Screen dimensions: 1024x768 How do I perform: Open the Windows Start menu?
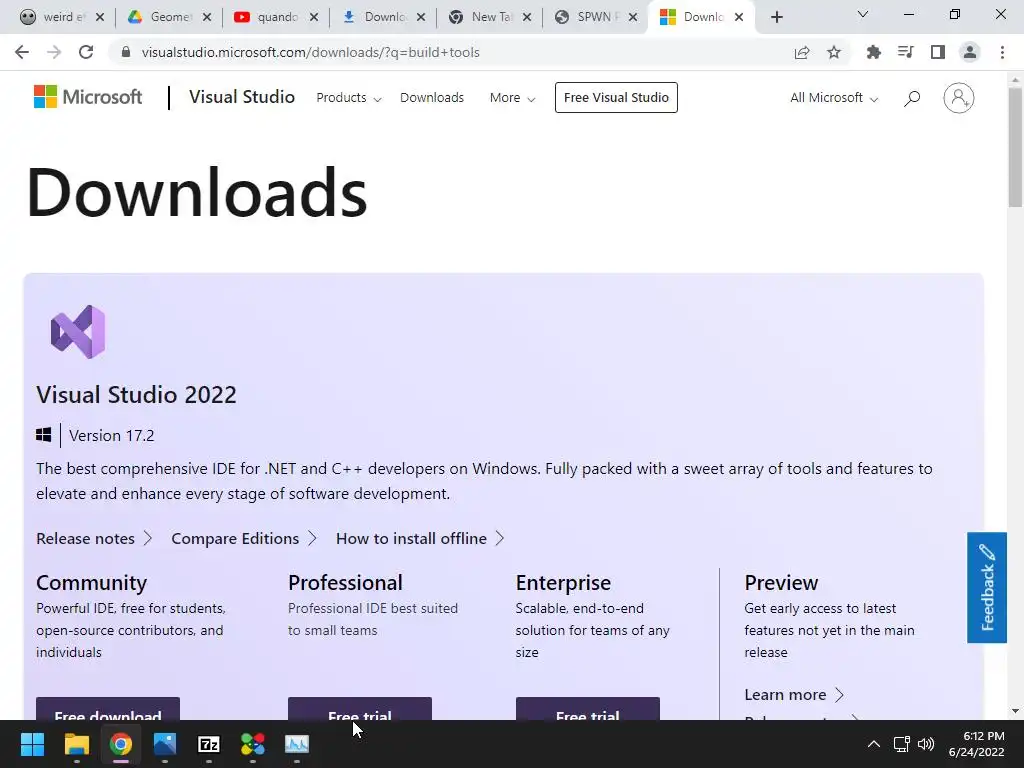coord(32,744)
